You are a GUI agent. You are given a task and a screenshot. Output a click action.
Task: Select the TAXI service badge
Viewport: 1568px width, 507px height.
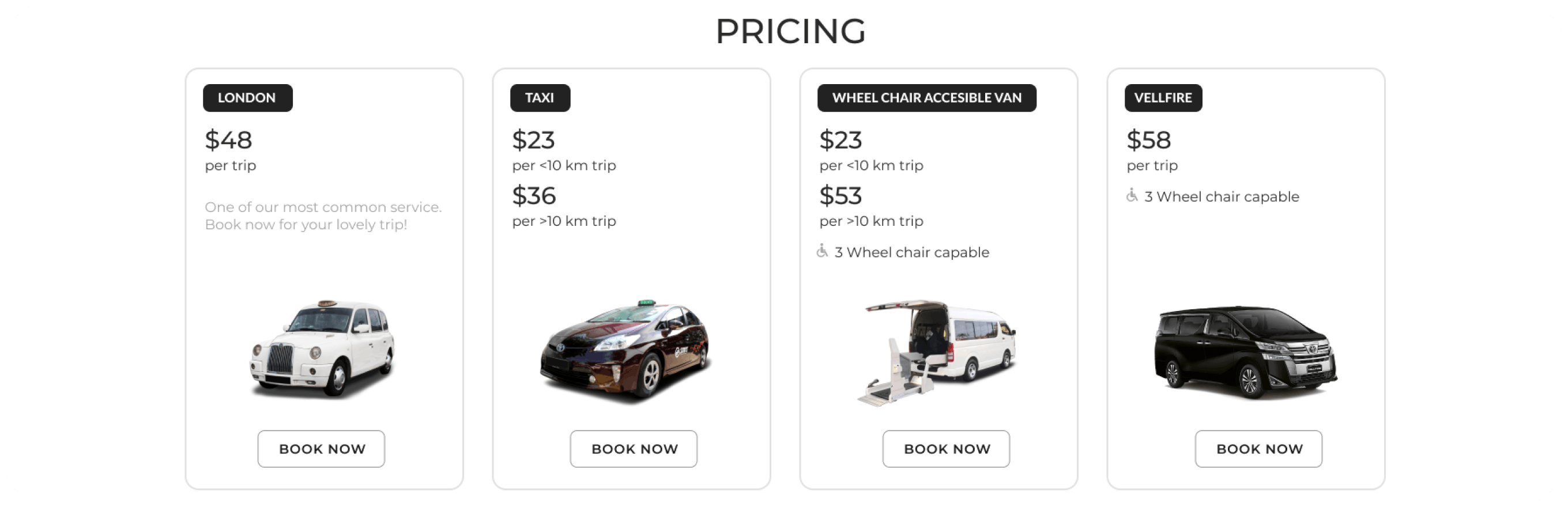click(540, 97)
